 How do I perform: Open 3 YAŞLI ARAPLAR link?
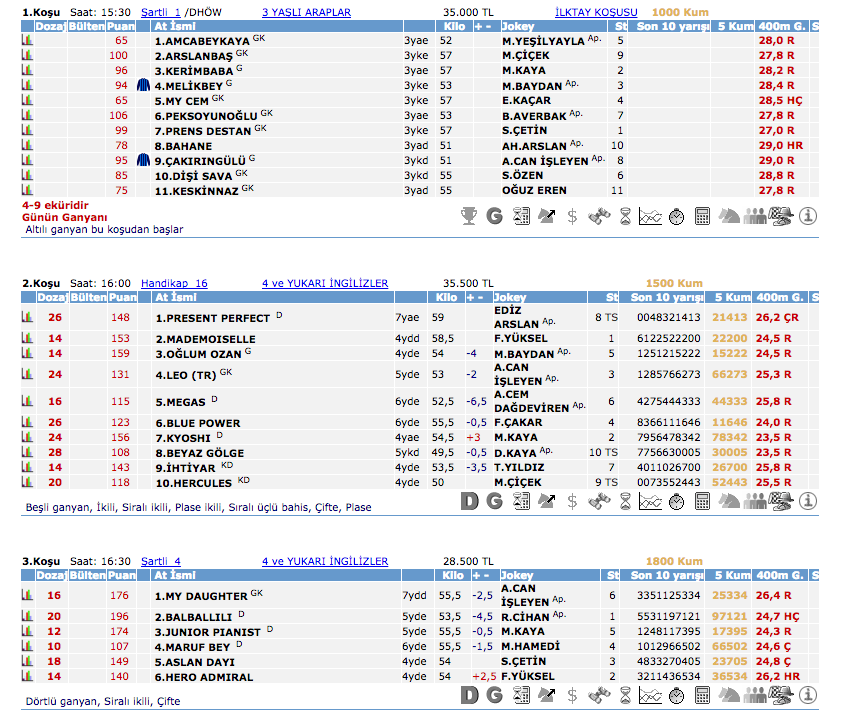[x=306, y=12]
